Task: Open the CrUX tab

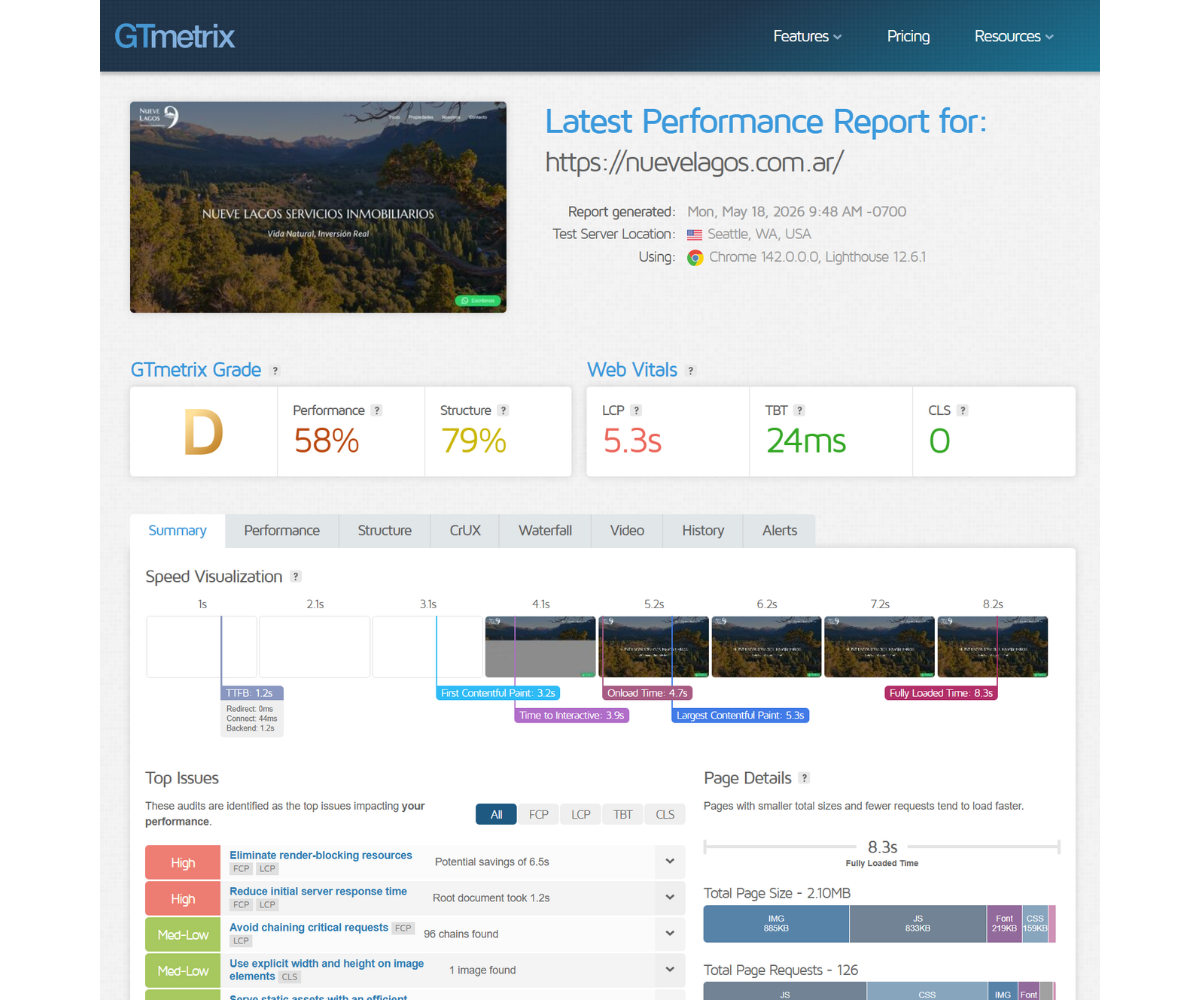Action: (465, 530)
